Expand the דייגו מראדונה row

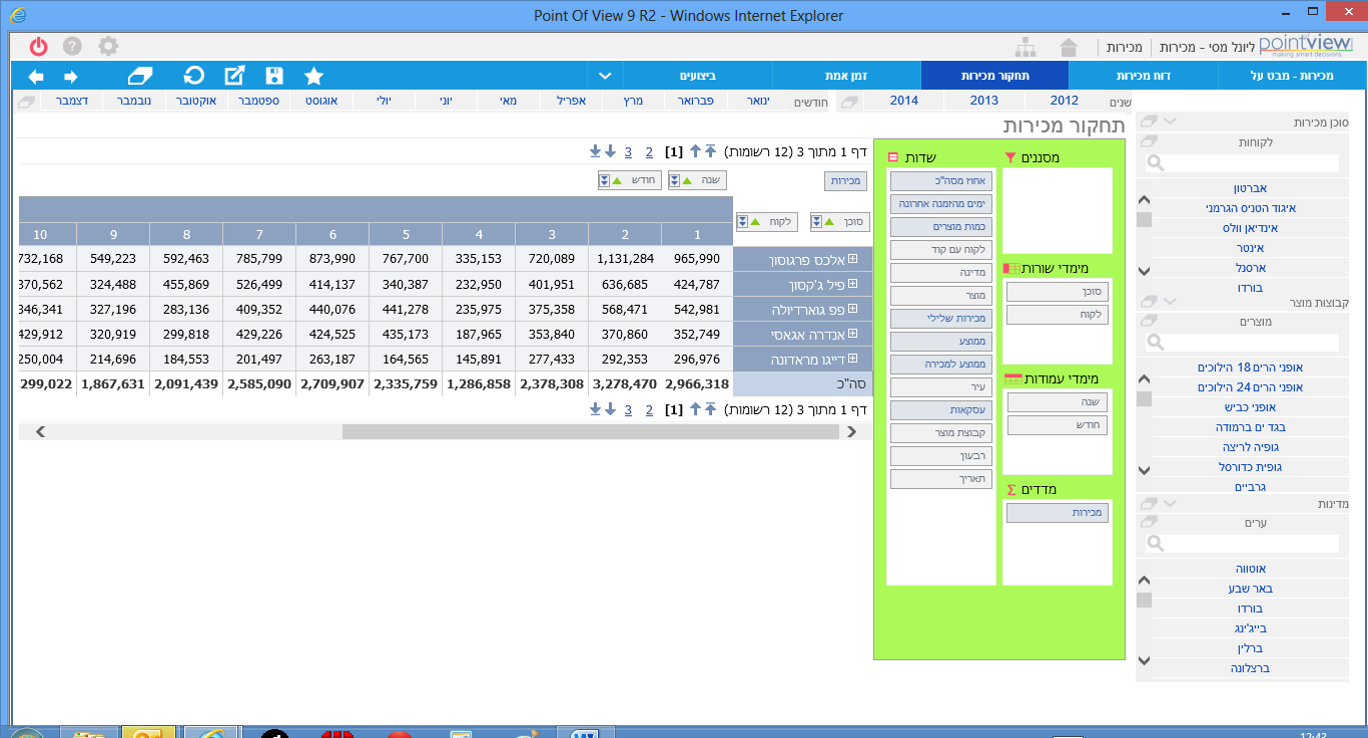click(853, 359)
